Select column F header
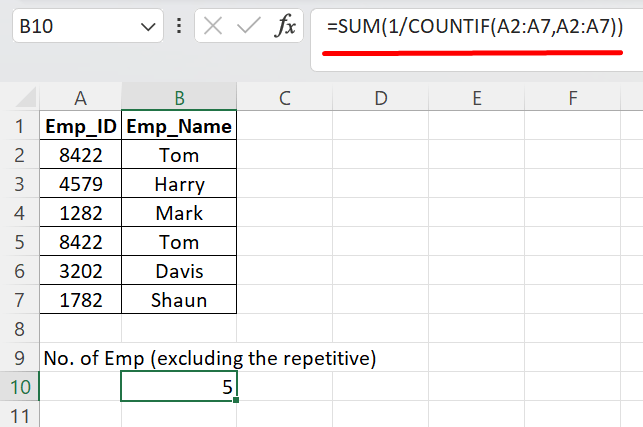The image size is (643, 427). 572,98
